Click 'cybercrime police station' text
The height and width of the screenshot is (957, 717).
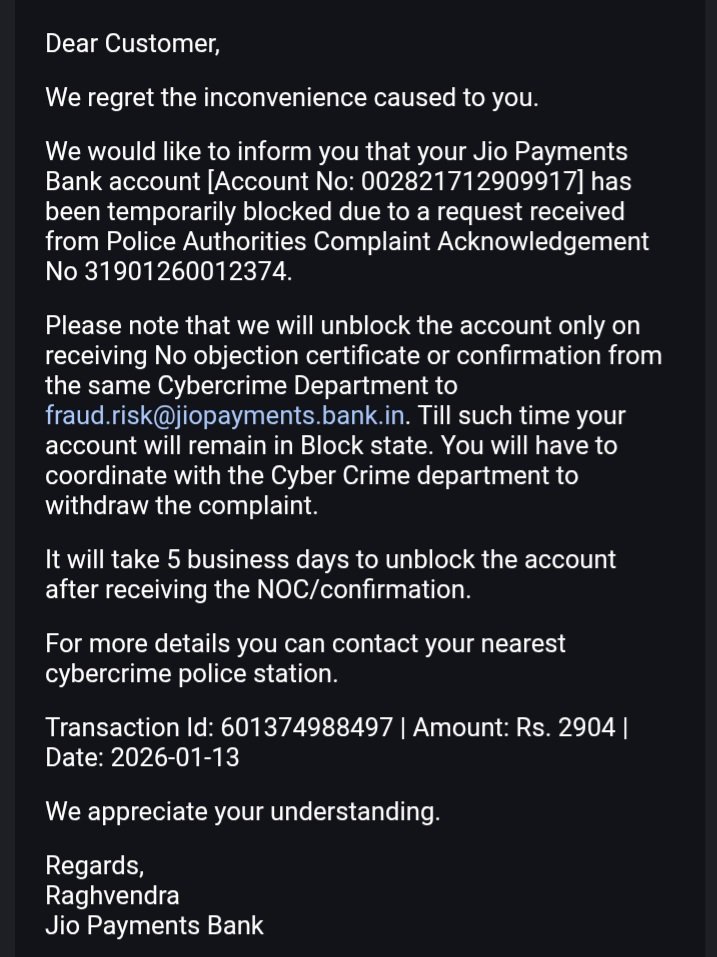(x=192, y=674)
